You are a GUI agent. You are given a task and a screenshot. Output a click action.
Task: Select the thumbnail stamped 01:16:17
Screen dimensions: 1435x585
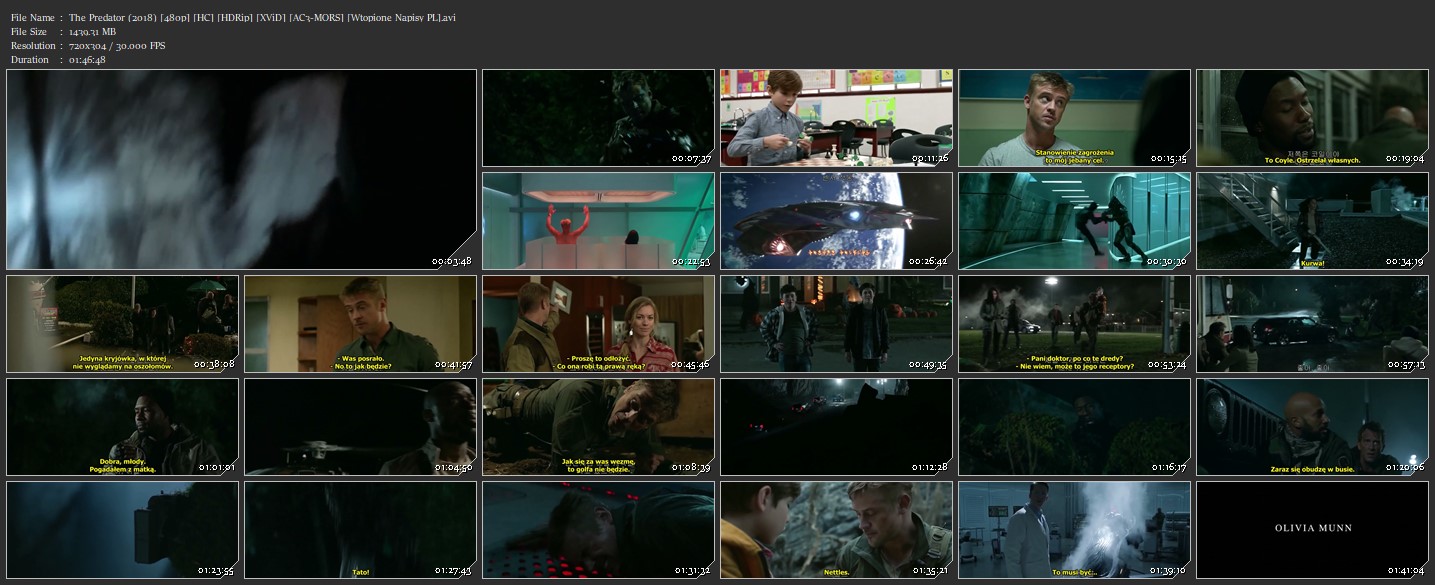(x=1074, y=427)
